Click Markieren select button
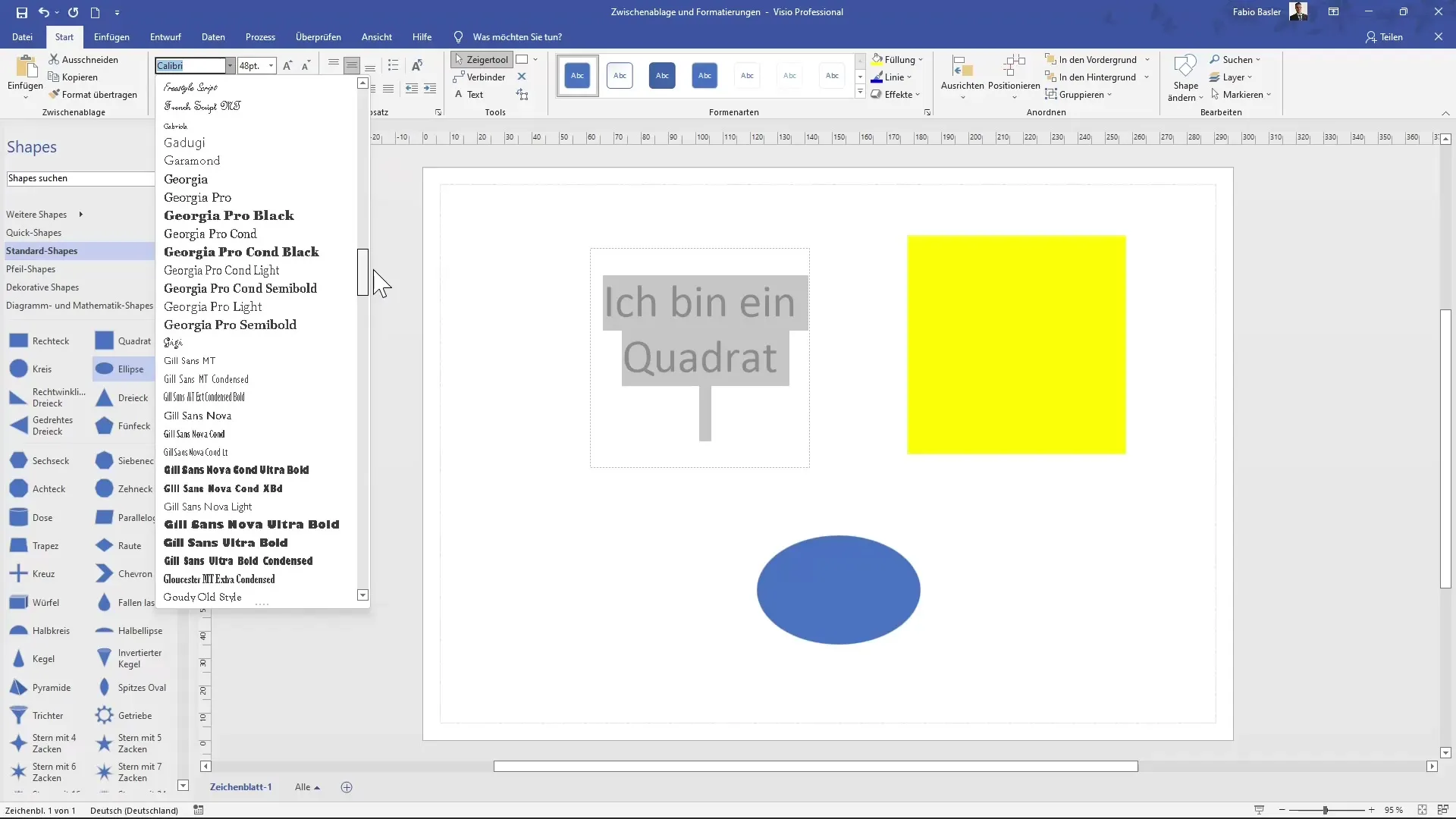This screenshot has height=819, width=1456. pos(1241,94)
